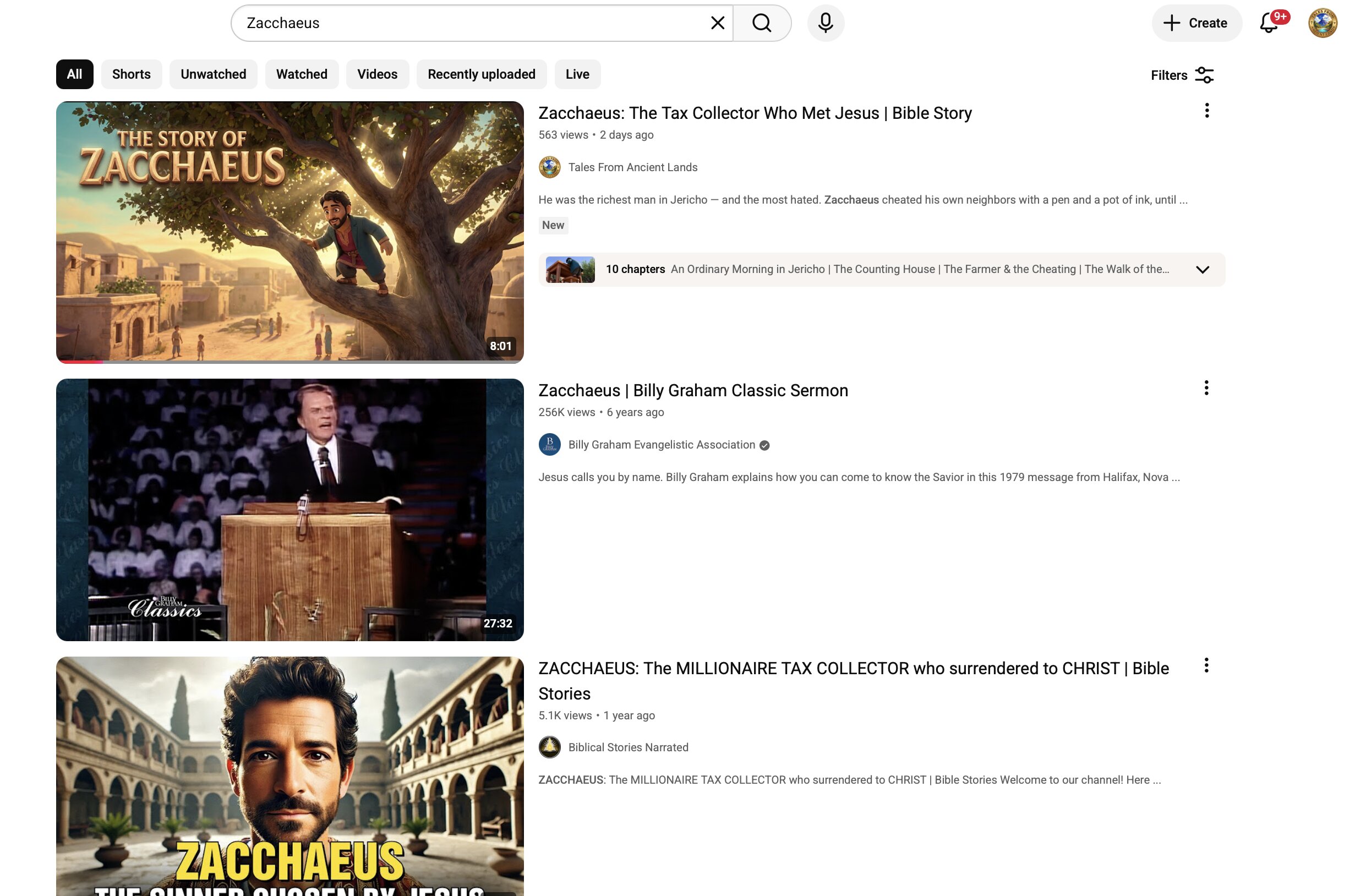Select the Recently uploaded filter chip
Image resolution: width=1355 pixels, height=896 pixels.
[482, 74]
